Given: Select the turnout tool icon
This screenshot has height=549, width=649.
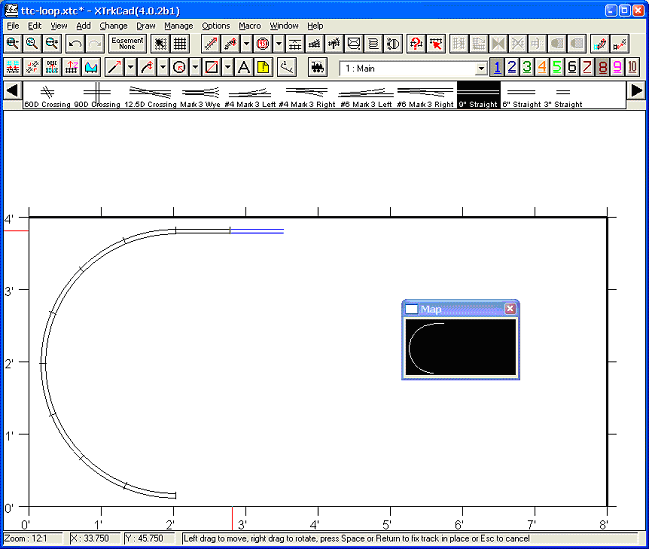Looking at the screenshot, I should [315, 44].
